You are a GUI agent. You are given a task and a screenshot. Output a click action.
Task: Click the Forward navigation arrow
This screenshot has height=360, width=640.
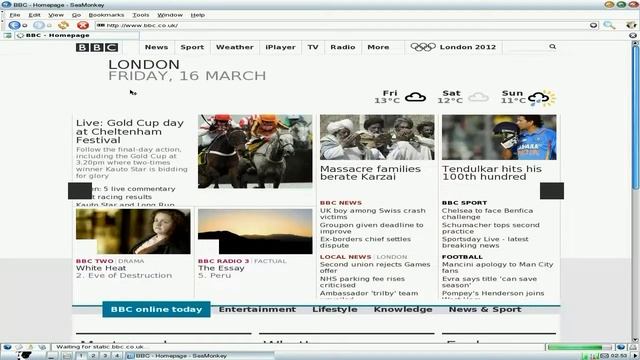click(38, 25)
